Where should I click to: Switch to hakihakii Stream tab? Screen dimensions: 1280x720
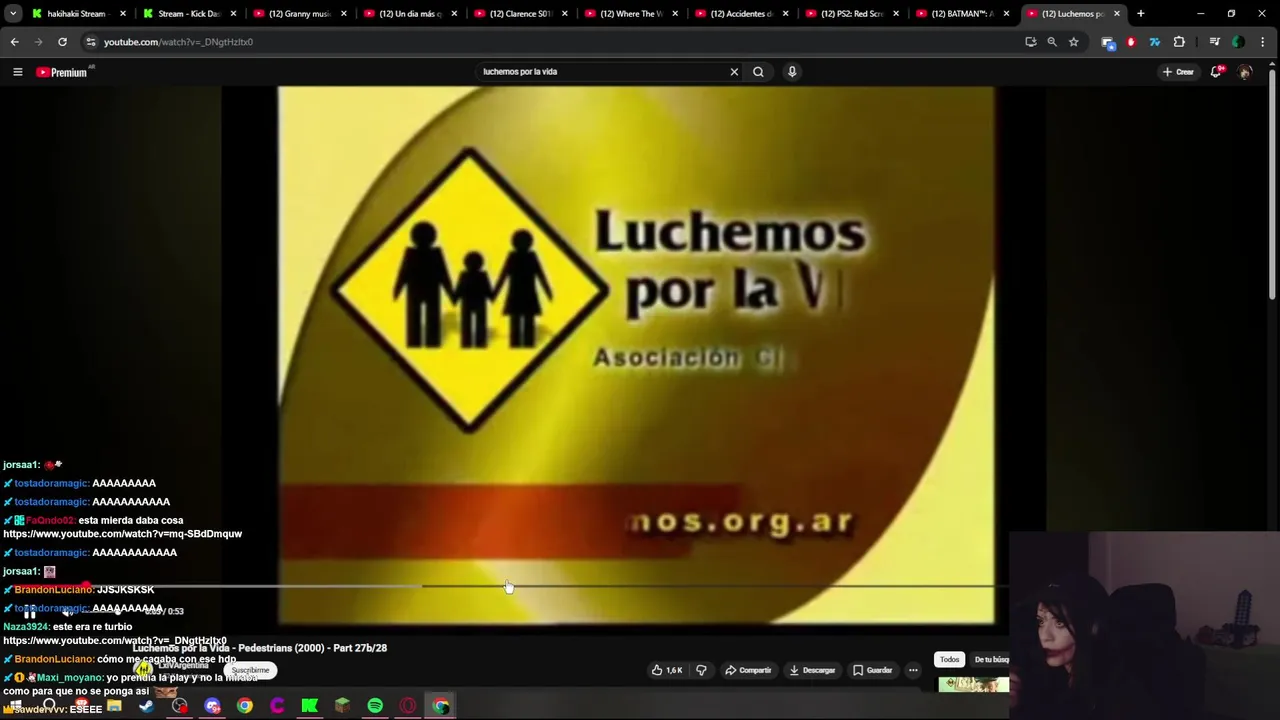coord(79,14)
